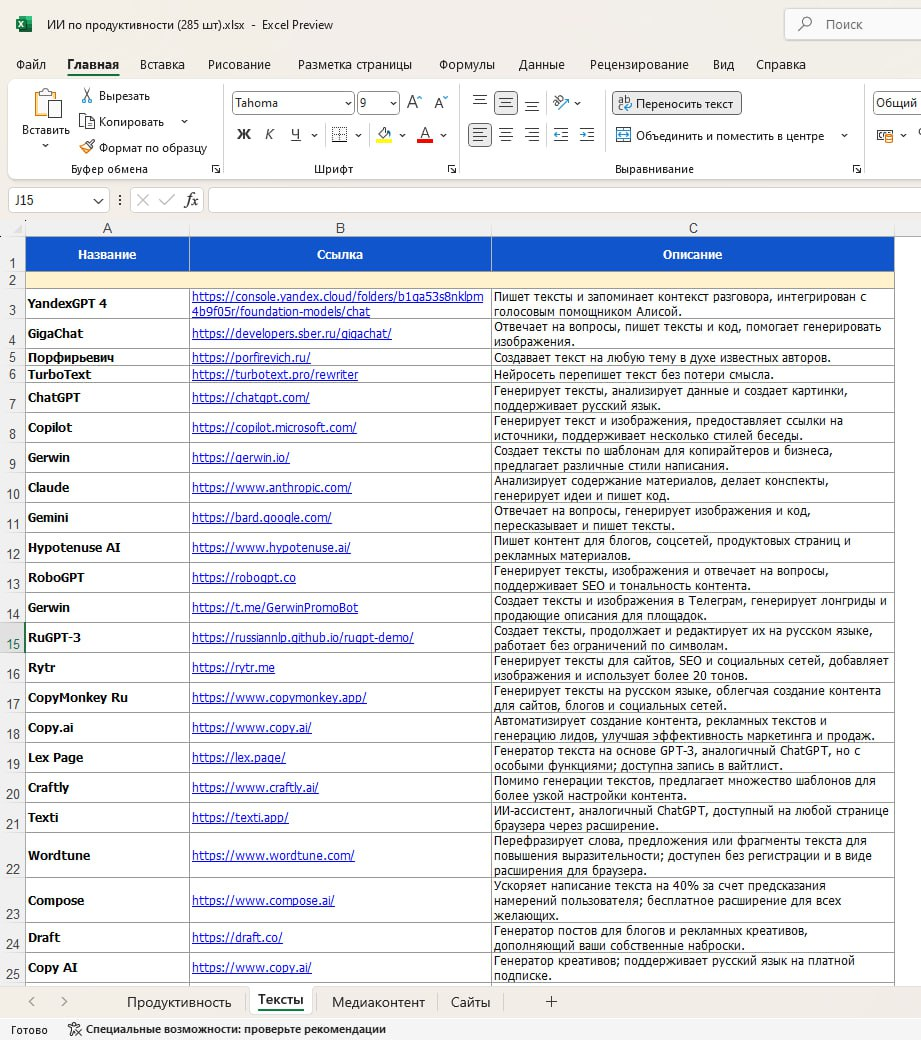This screenshot has height=1040, width=921.
Task: Toggle bold formatting (Ж)
Action: (244, 135)
